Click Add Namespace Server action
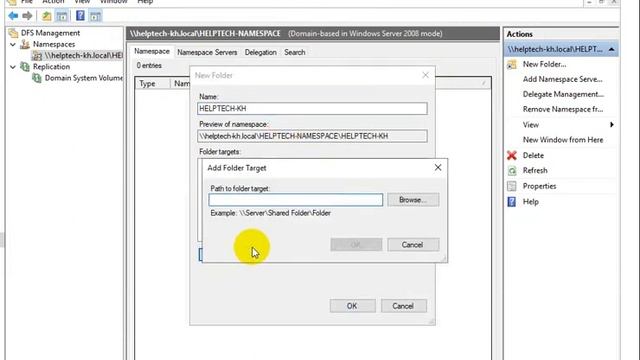This screenshot has width=640, height=360. point(562,79)
